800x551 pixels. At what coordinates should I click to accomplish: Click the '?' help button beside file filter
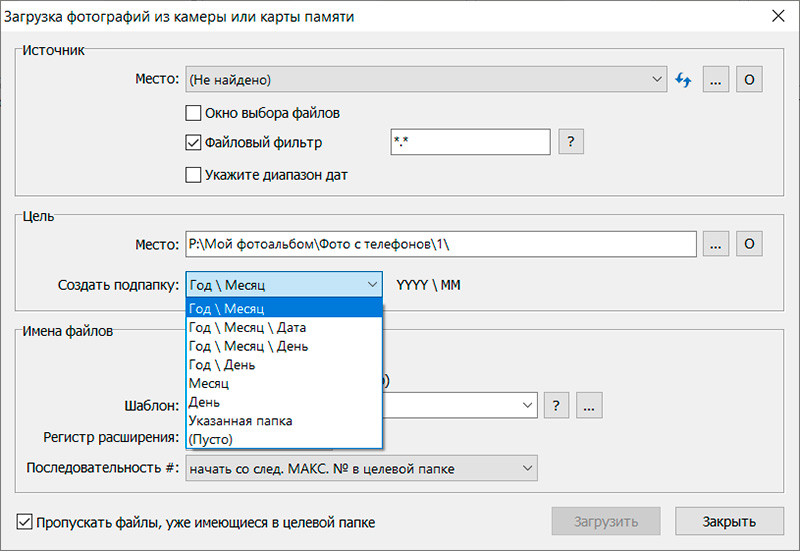(x=570, y=142)
